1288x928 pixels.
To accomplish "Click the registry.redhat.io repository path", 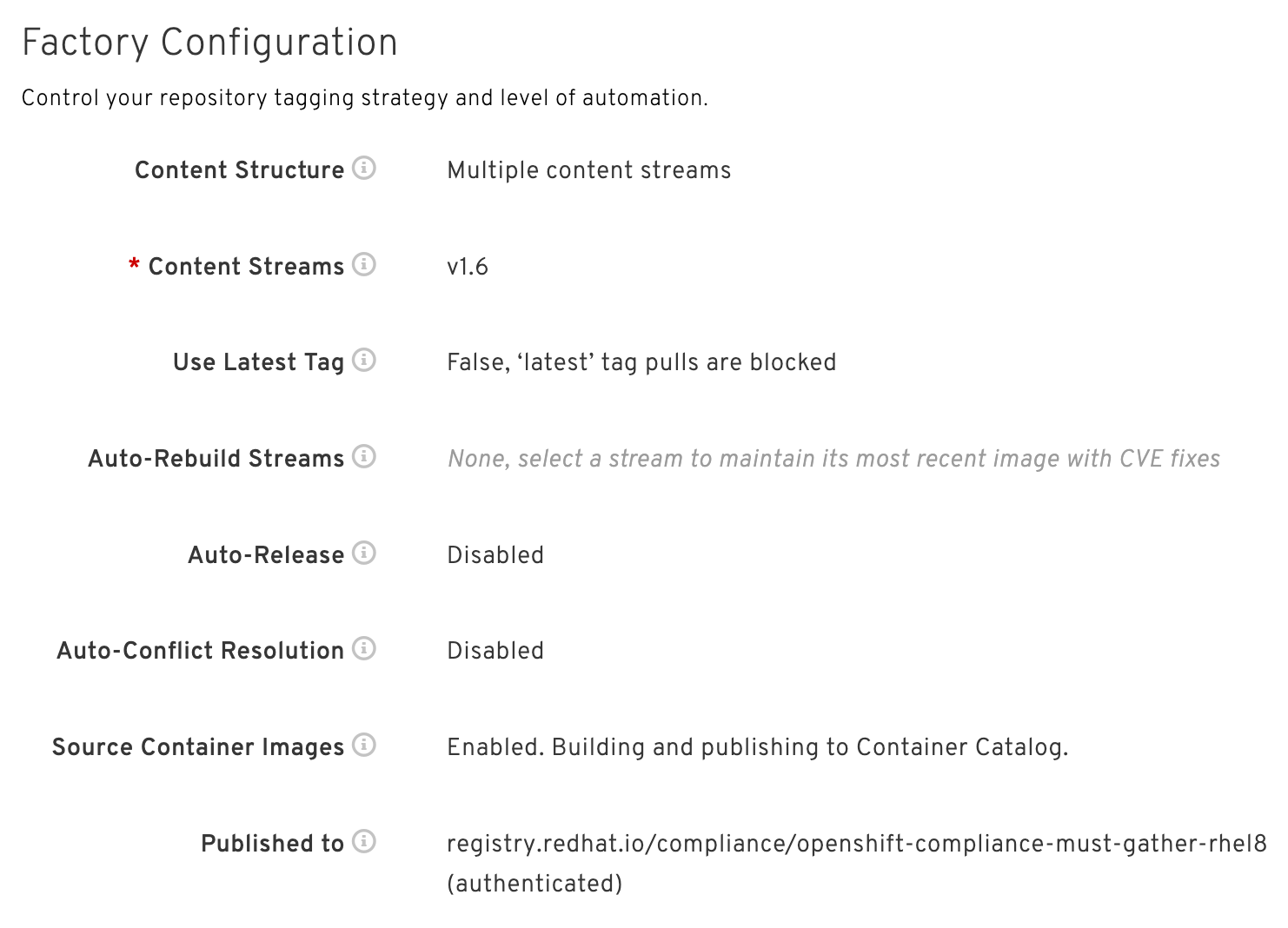I will [x=856, y=844].
